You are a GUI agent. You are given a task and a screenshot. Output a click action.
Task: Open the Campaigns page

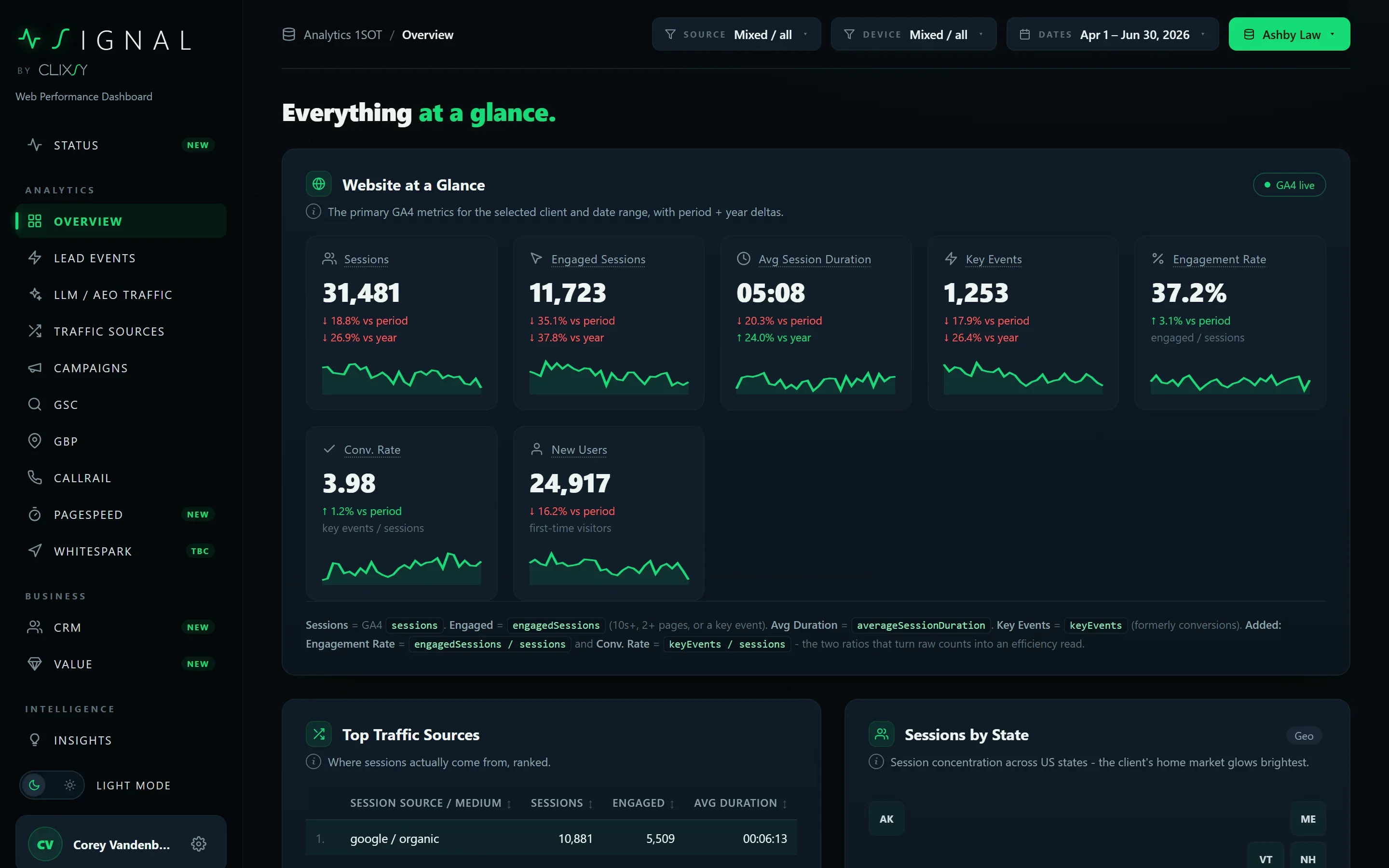121,368
